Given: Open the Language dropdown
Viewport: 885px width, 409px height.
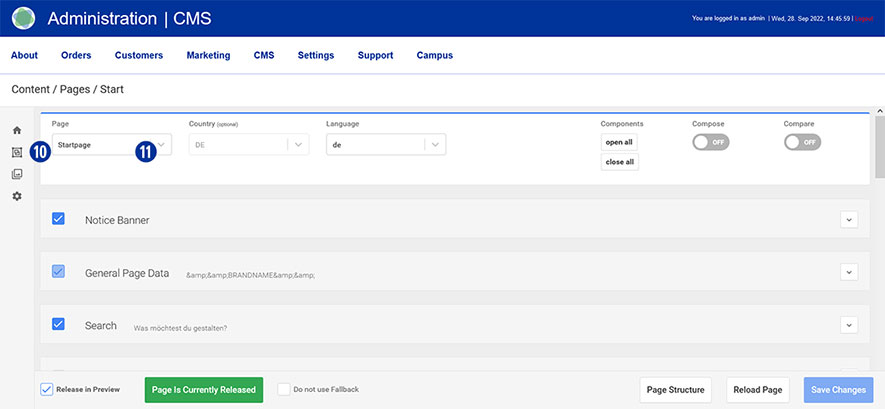Looking at the screenshot, I should point(386,144).
